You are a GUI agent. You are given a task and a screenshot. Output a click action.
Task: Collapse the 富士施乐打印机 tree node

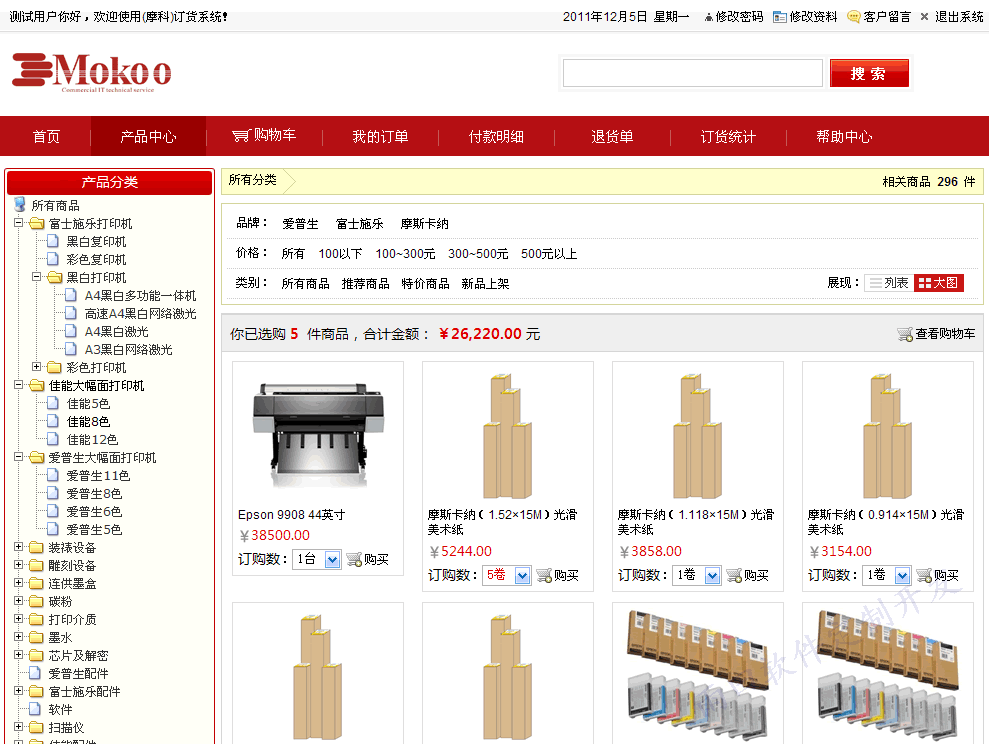pos(18,223)
